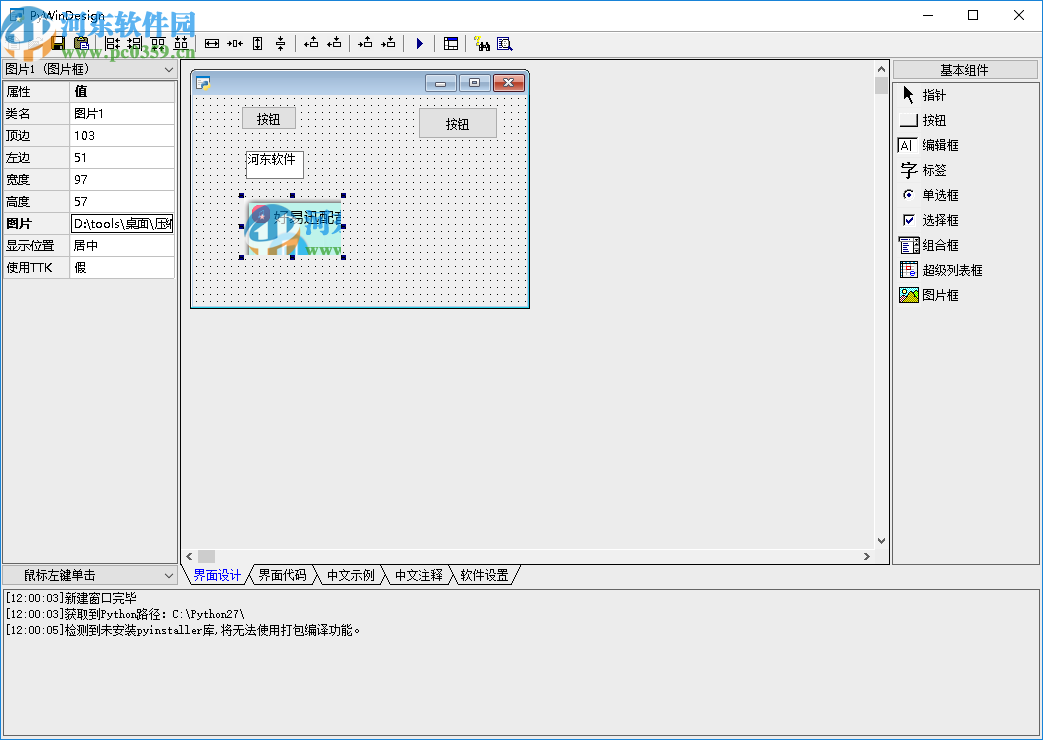Image resolution: width=1043 pixels, height=740 pixels.
Task: Click the increase width double-arrow icon
Action: tap(212, 44)
